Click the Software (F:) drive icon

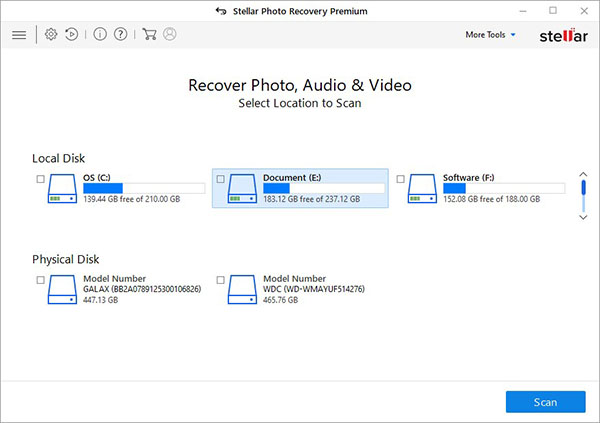422,188
